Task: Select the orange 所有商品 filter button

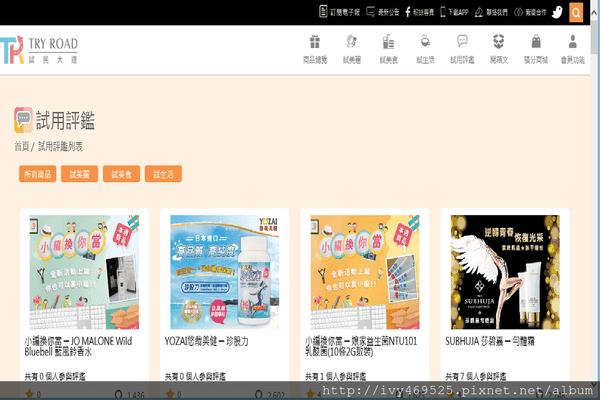Action: coord(38,174)
